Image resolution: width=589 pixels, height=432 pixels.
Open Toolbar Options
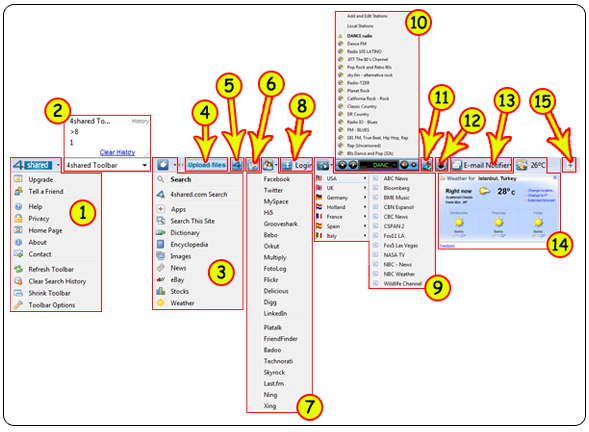click(x=51, y=305)
